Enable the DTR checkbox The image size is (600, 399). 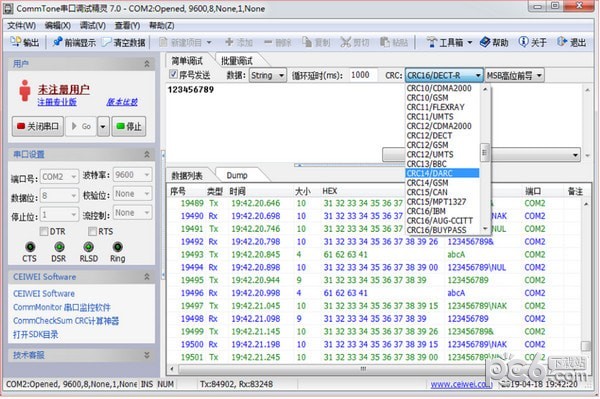[x=44, y=231]
